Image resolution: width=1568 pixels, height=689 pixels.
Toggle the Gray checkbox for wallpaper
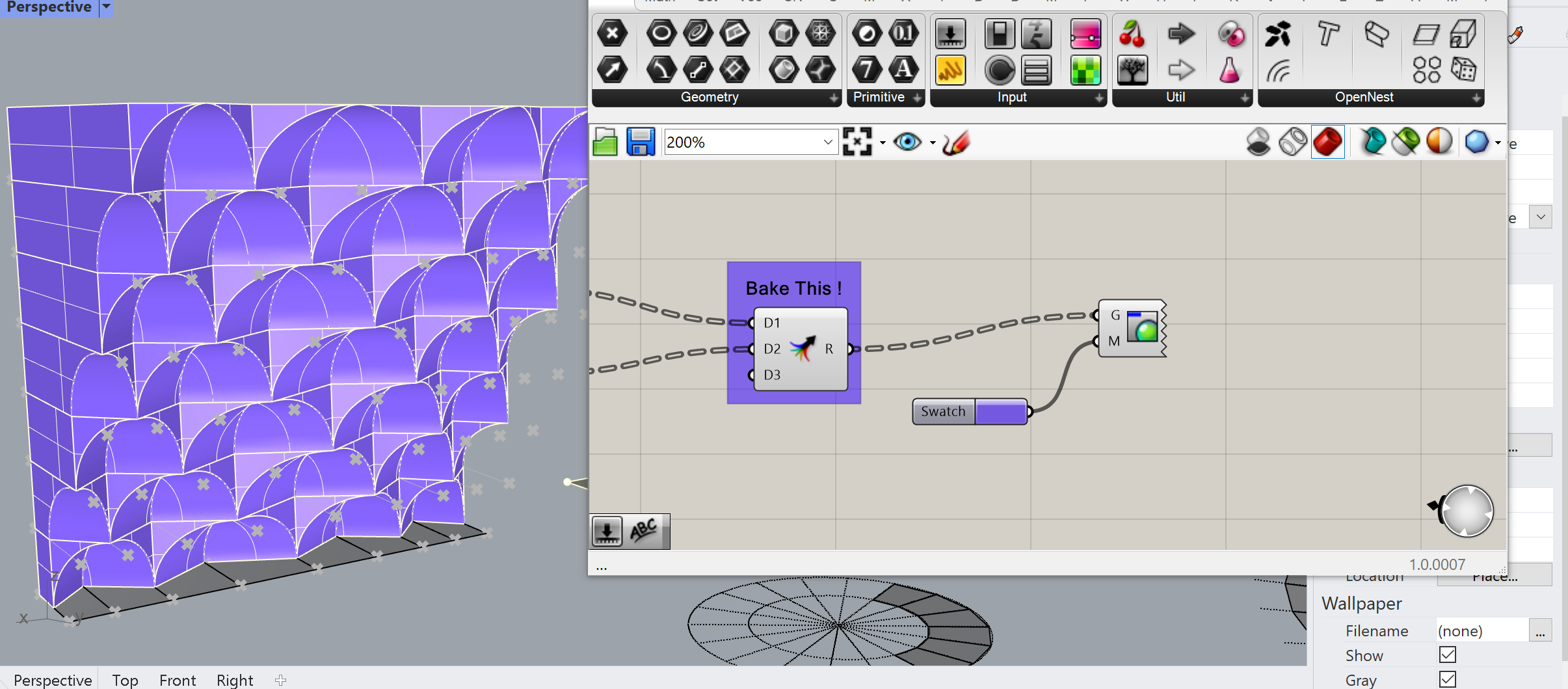click(x=1448, y=679)
